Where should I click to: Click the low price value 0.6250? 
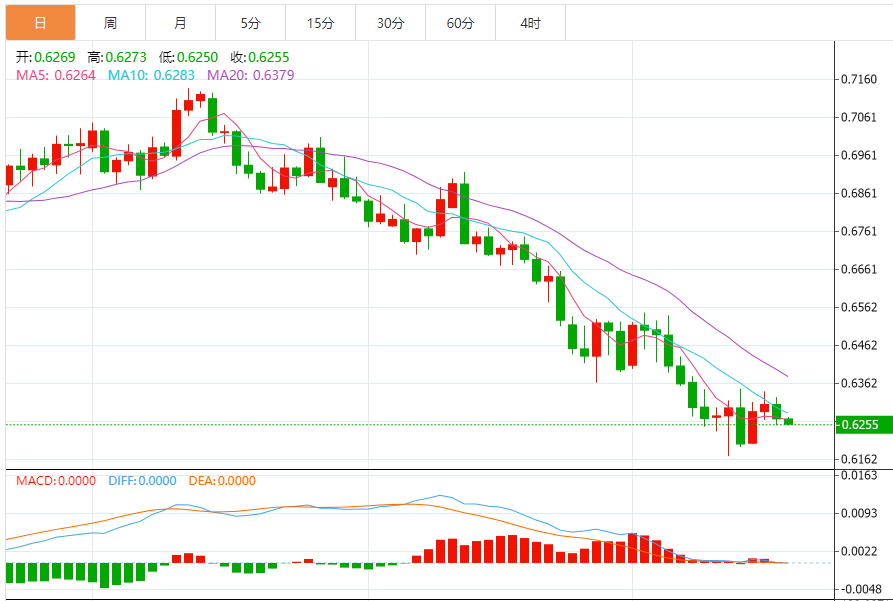click(197, 57)
